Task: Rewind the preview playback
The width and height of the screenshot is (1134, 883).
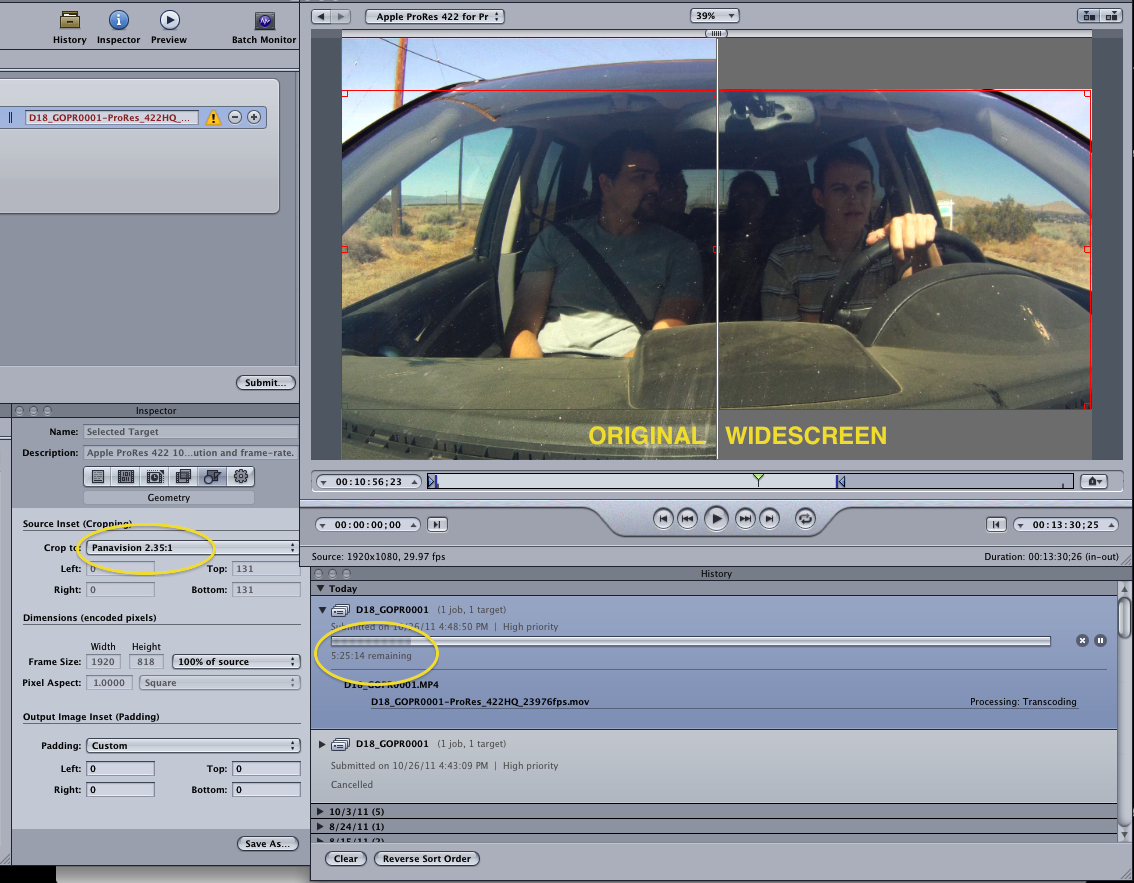Action: 687,519
